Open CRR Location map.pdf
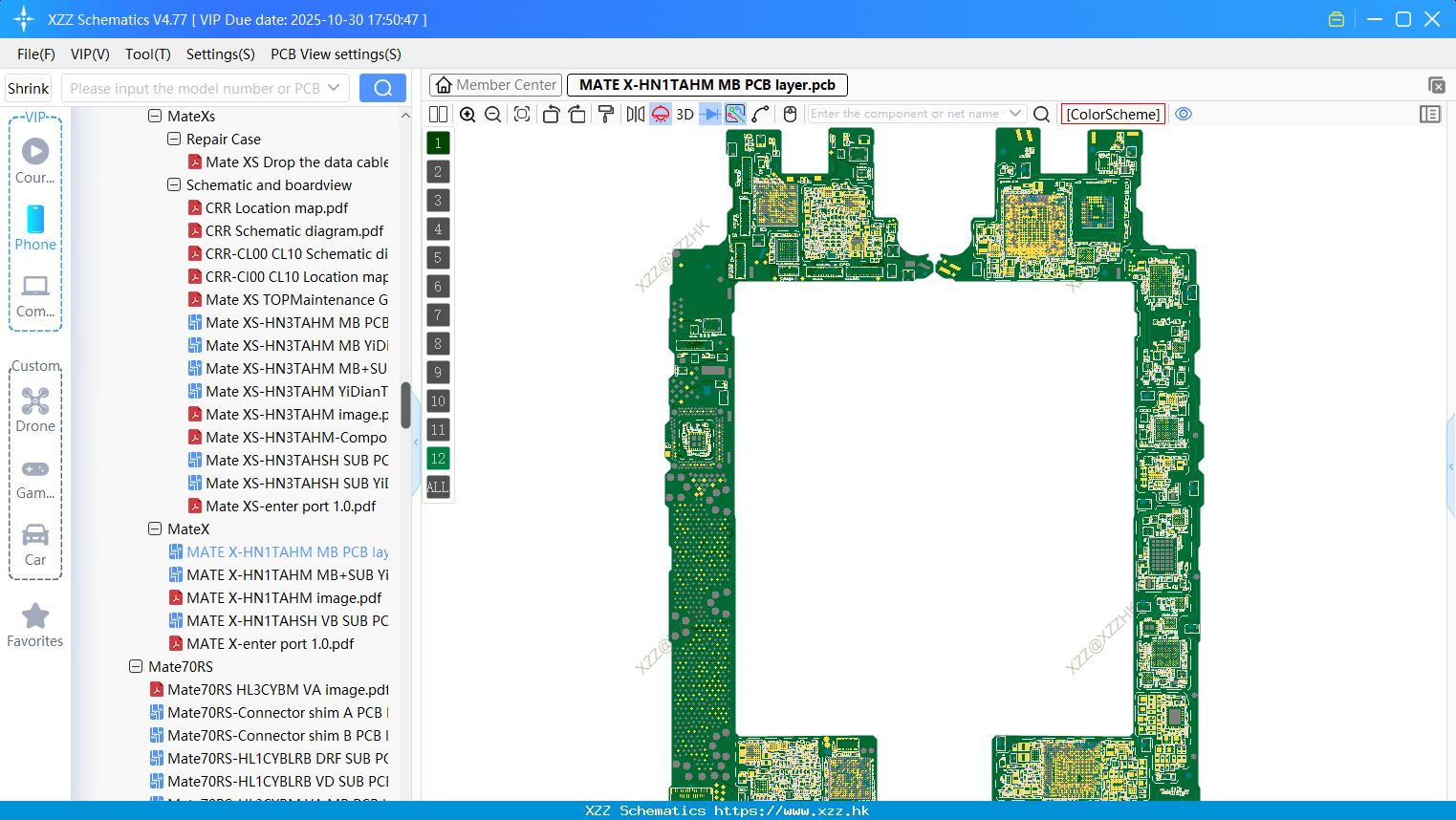Viewport: 1456px width, 820px height. pos(277,207)
